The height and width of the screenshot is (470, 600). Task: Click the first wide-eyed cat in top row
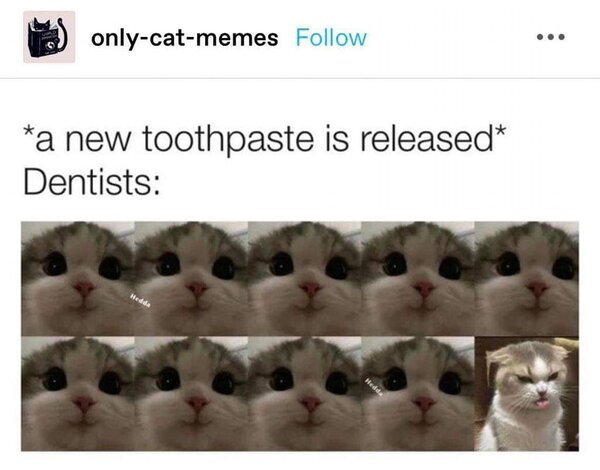[78, 279]
